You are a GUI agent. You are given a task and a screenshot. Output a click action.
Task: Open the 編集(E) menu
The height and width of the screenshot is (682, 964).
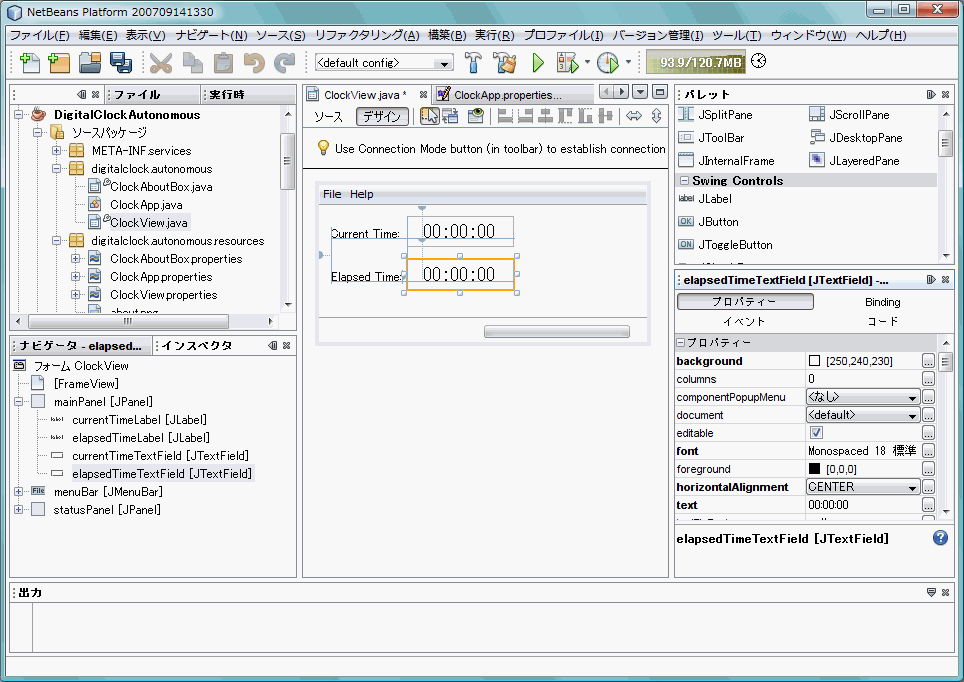(x=98, y=35)
